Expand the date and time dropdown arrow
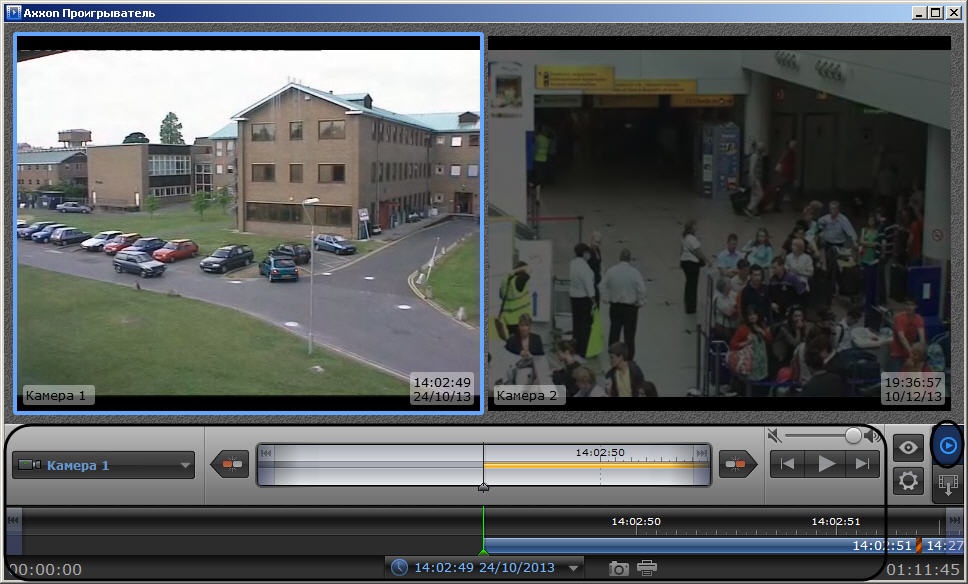 (574, 568)
